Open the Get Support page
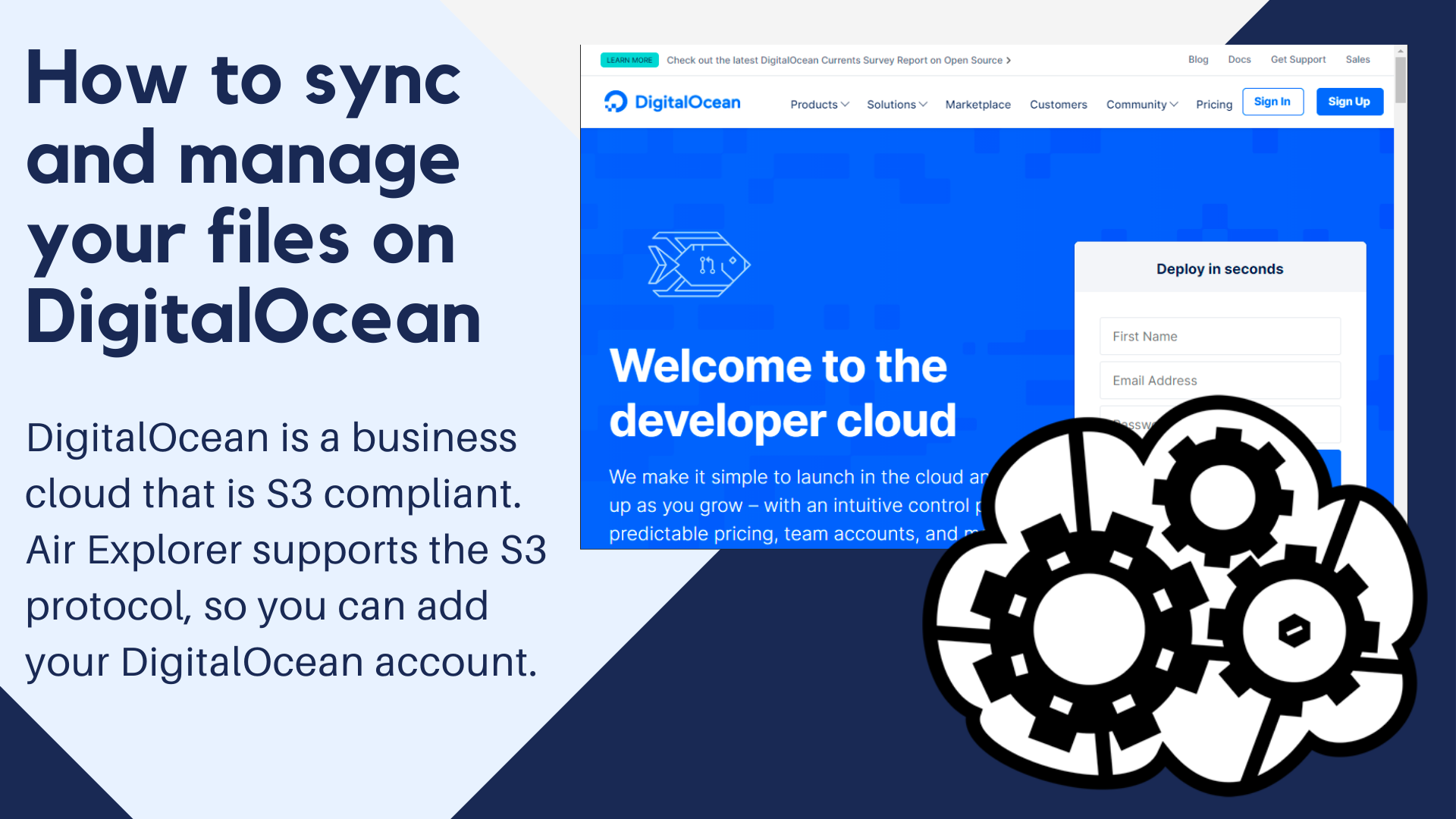Image resolution: width=1456 pixels, height=819 pixels. point(1298,59)
